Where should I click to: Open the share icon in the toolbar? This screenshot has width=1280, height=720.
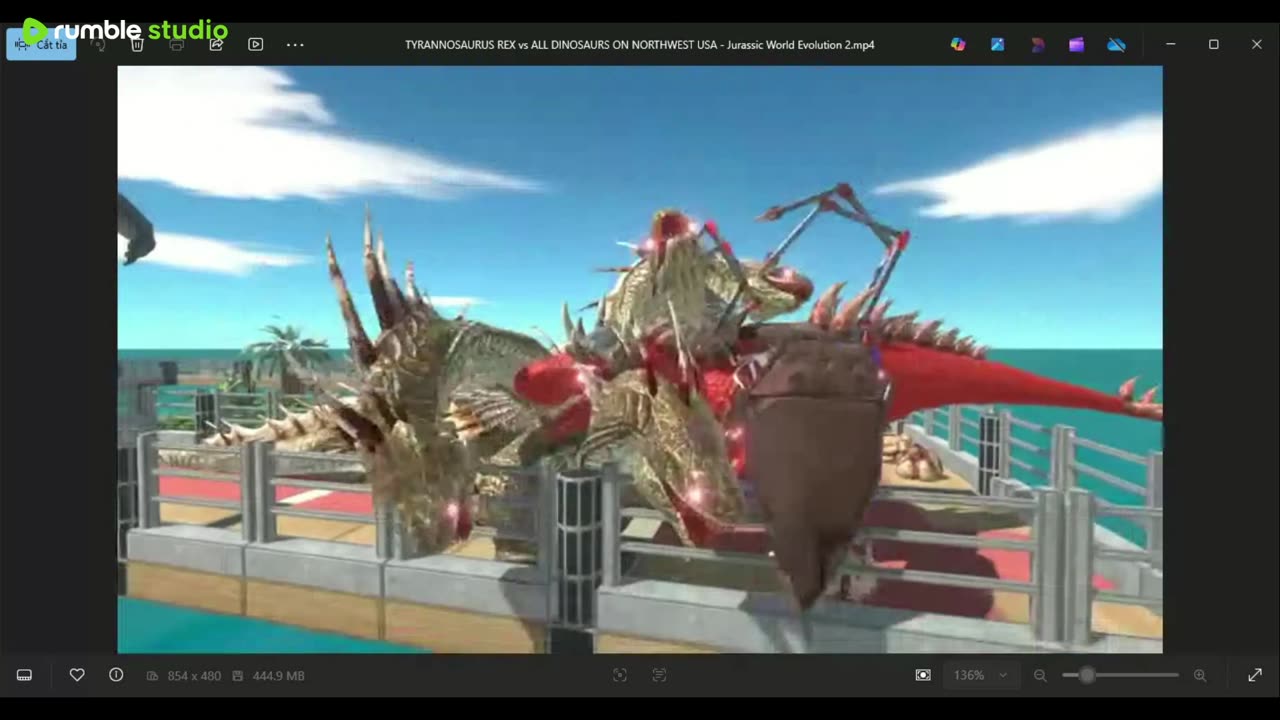tap(216, 45)
